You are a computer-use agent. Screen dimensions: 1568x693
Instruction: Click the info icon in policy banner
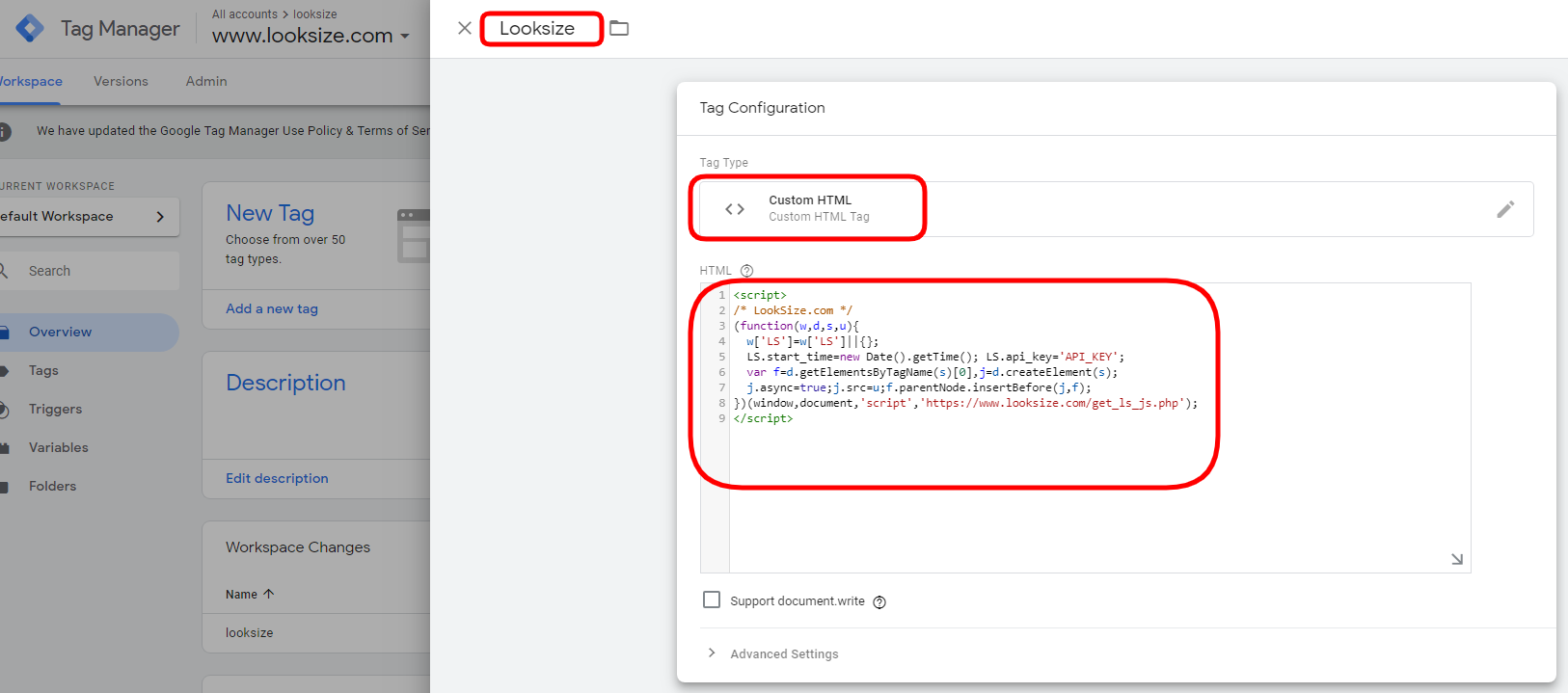pyautogui.click(x=4, y=131)
